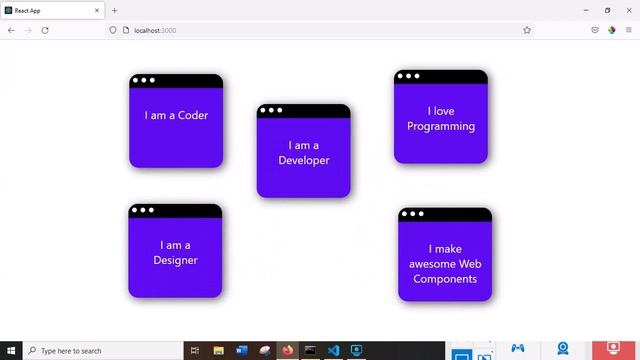Open Task View in the taskbar
Viewport: 640px width, 360px height.
195,351
